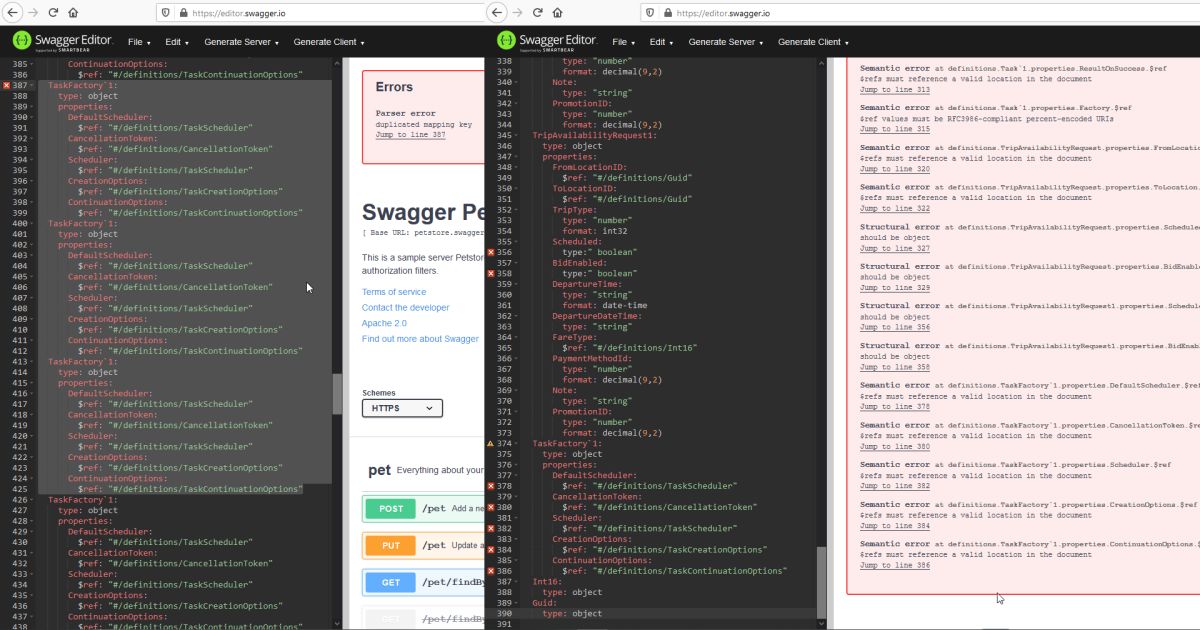The image size is (1200, 630).
Task: Click the back arrow in right browser
Action: (x=495, y=13)
